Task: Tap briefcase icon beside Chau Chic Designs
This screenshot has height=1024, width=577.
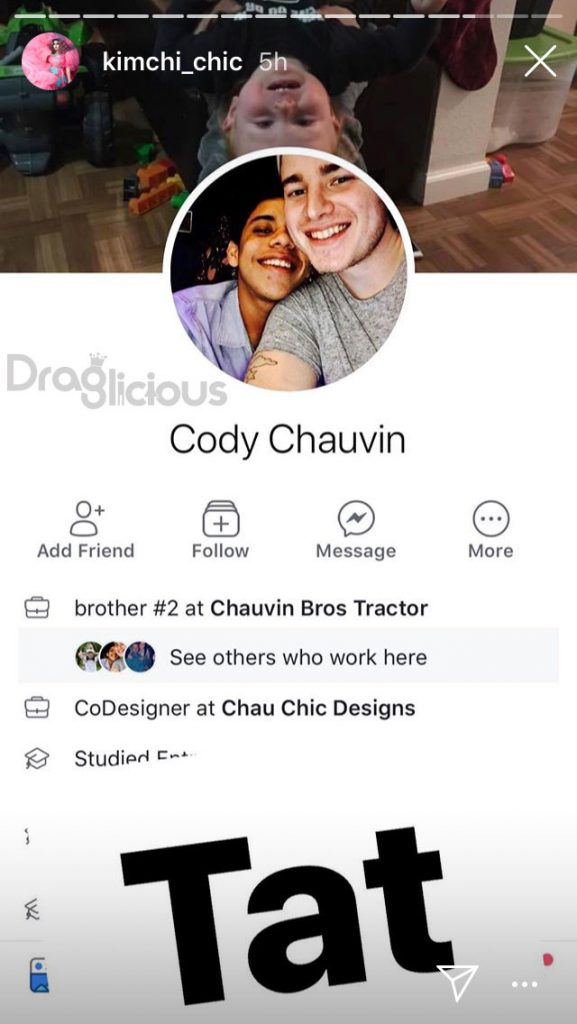Action: [37, 708]
